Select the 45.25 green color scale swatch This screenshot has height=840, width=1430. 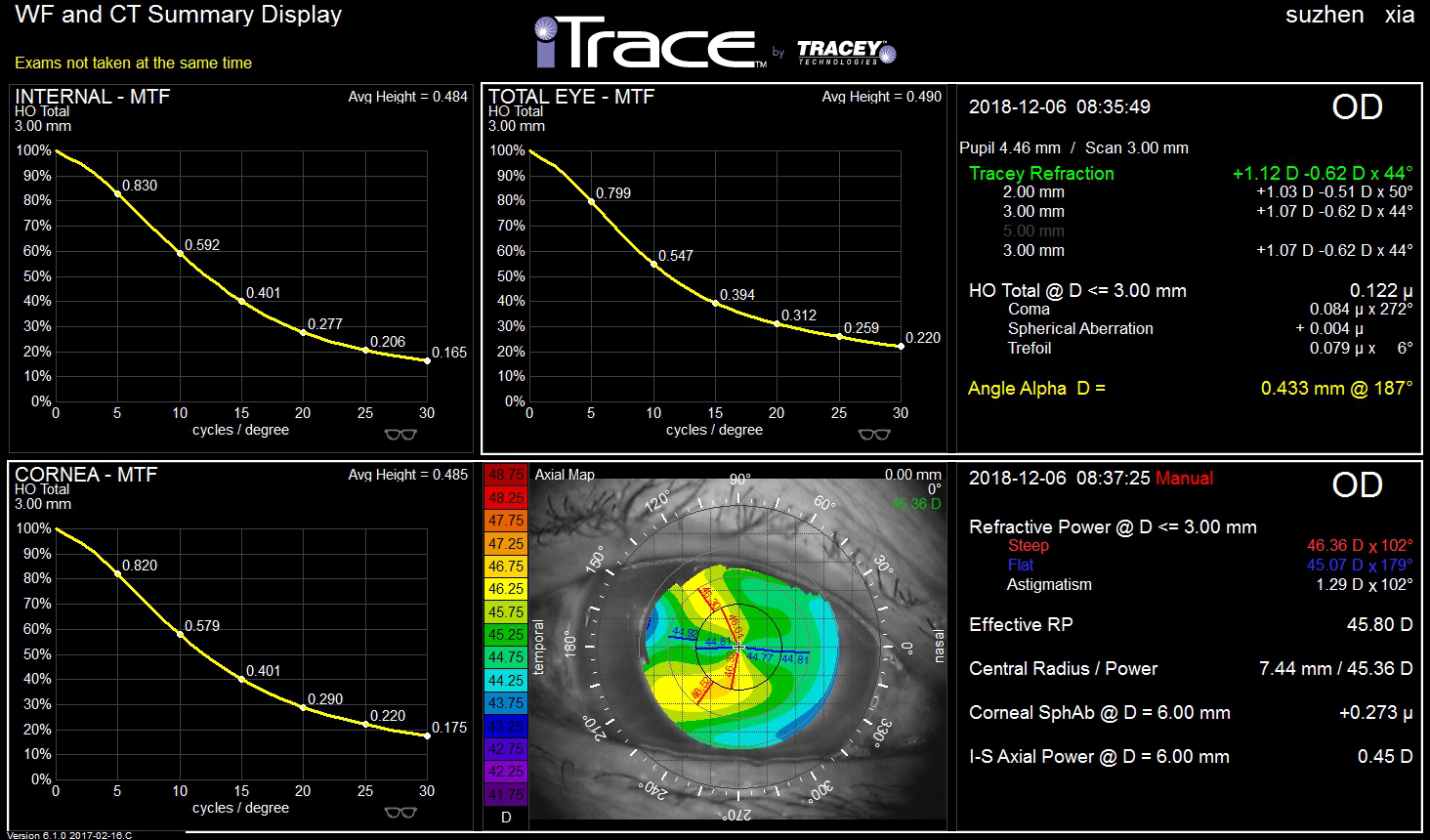(x=506, y=635)
